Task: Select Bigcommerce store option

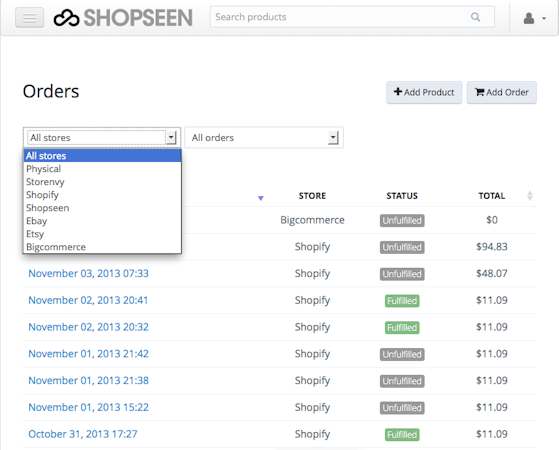Action: pos(102,247)
